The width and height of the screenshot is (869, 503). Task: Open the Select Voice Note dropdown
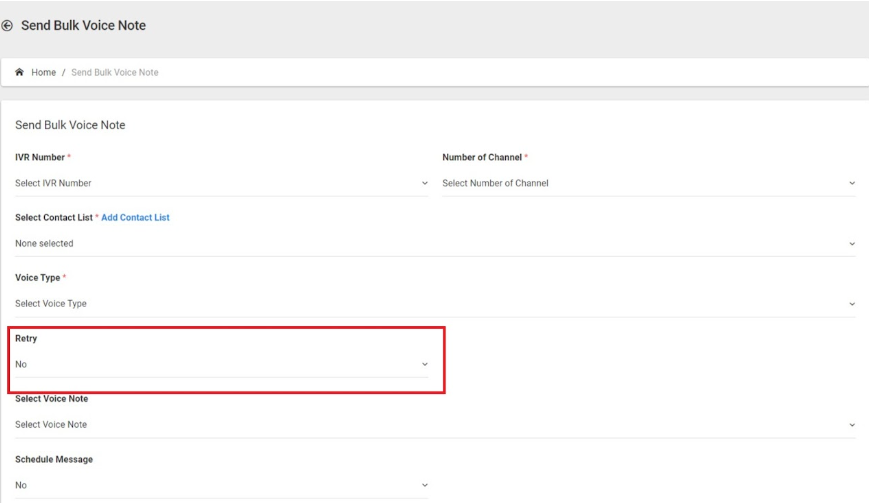(x=436, y=425)
